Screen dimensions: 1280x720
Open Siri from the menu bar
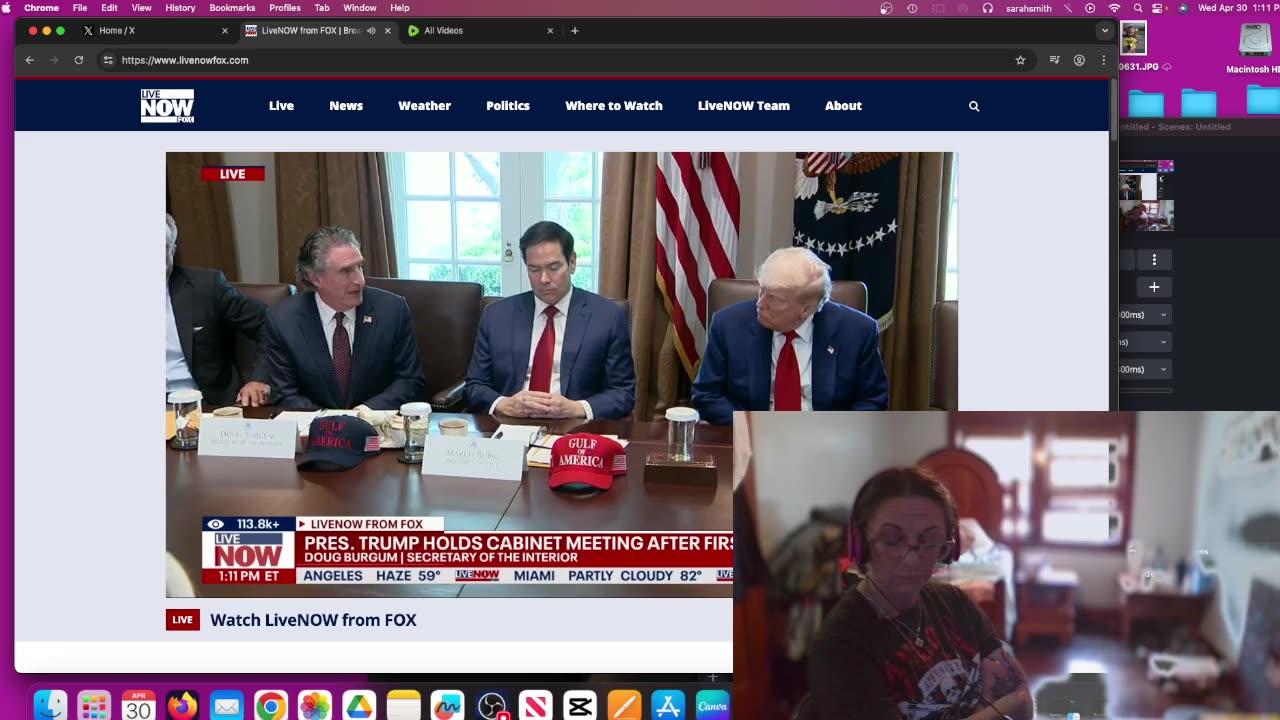tap(1183, 8)
